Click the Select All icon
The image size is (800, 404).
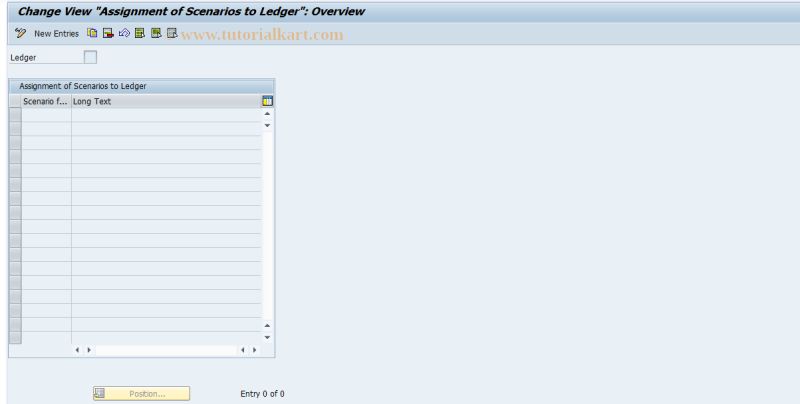pyautogui.click(x=140, y=33)
